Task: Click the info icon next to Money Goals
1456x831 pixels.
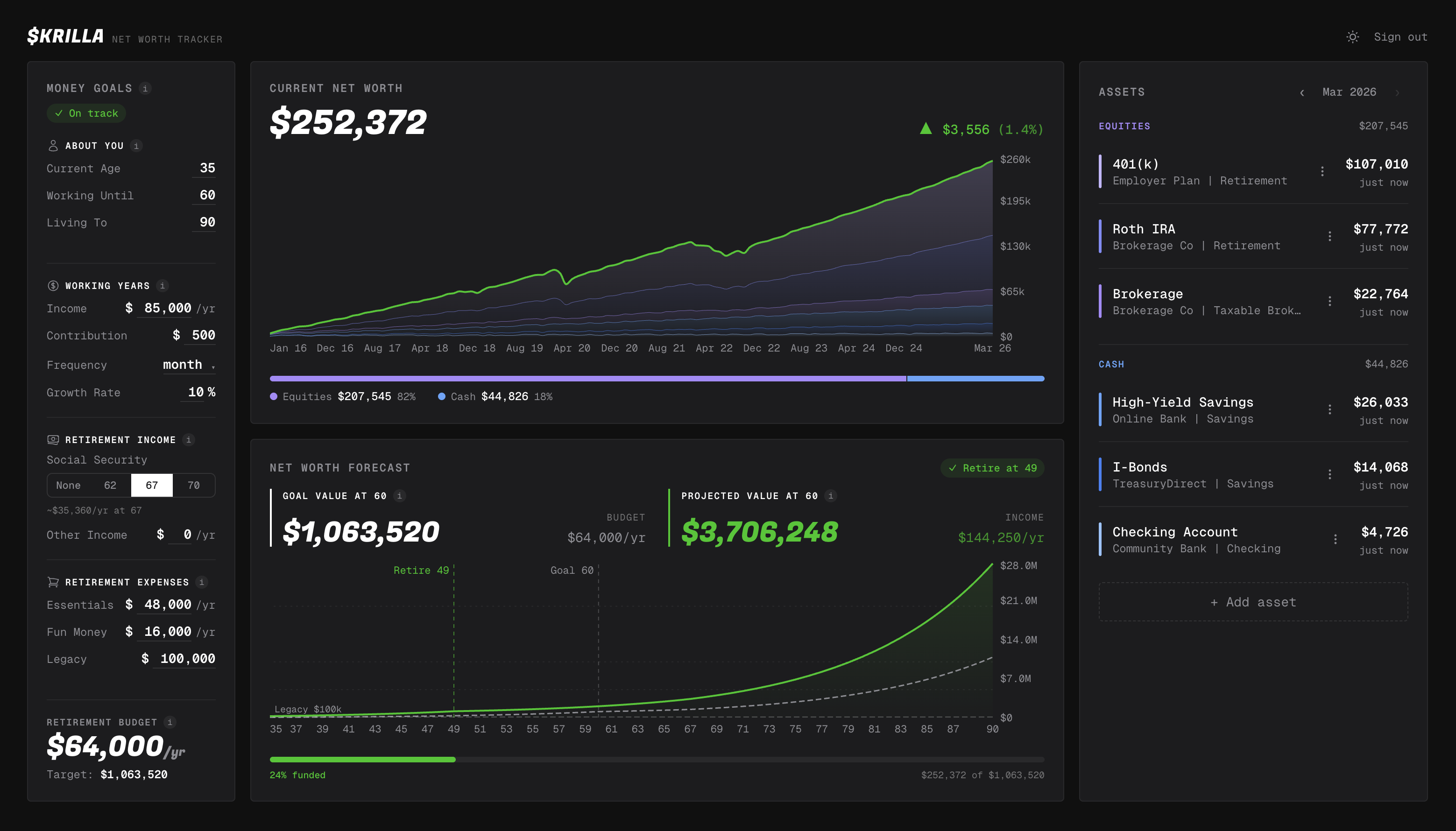Action: (145, 88)
